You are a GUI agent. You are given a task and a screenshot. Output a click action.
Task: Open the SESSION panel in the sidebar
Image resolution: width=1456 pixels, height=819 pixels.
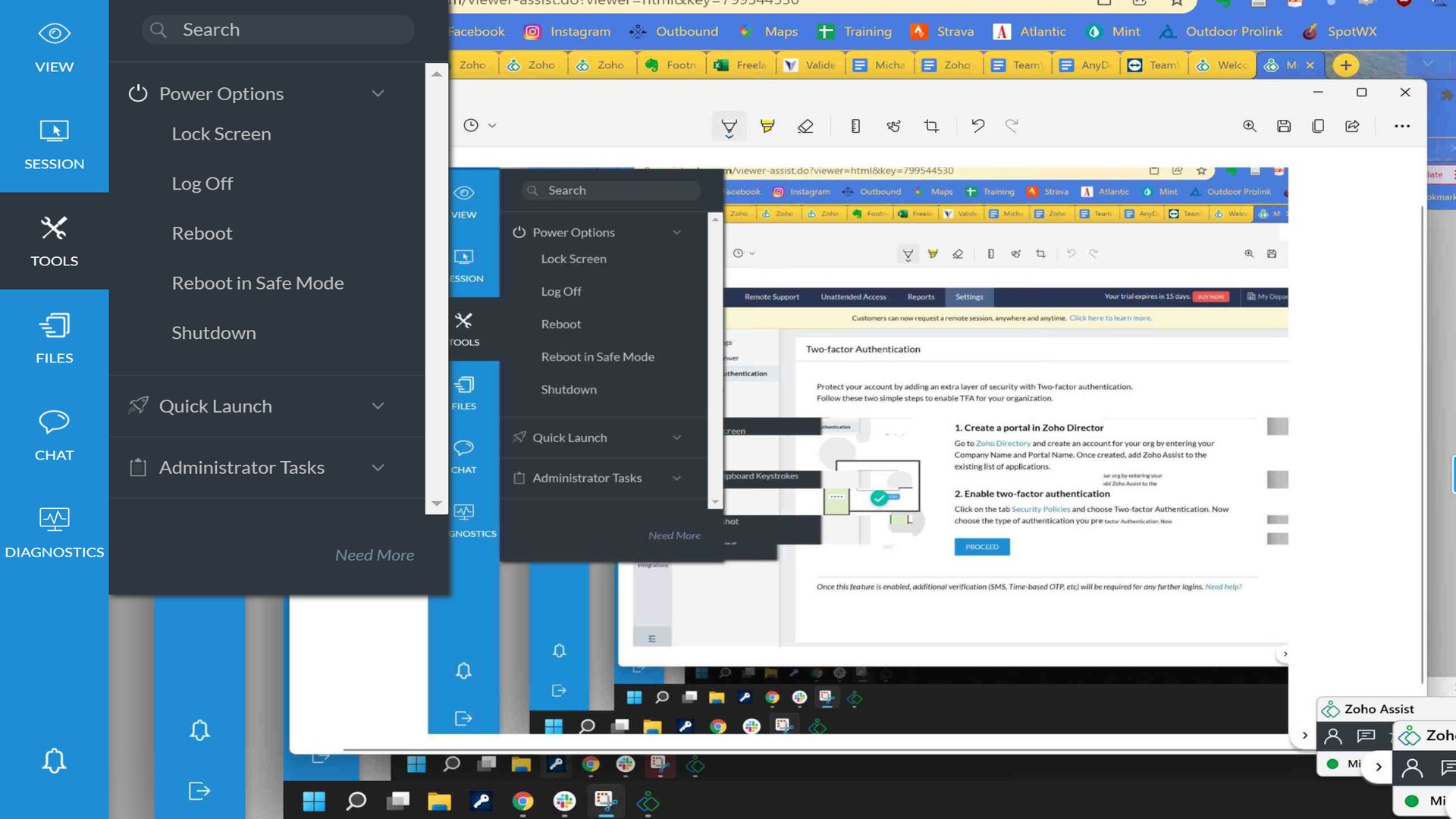[x=54, y=144]
